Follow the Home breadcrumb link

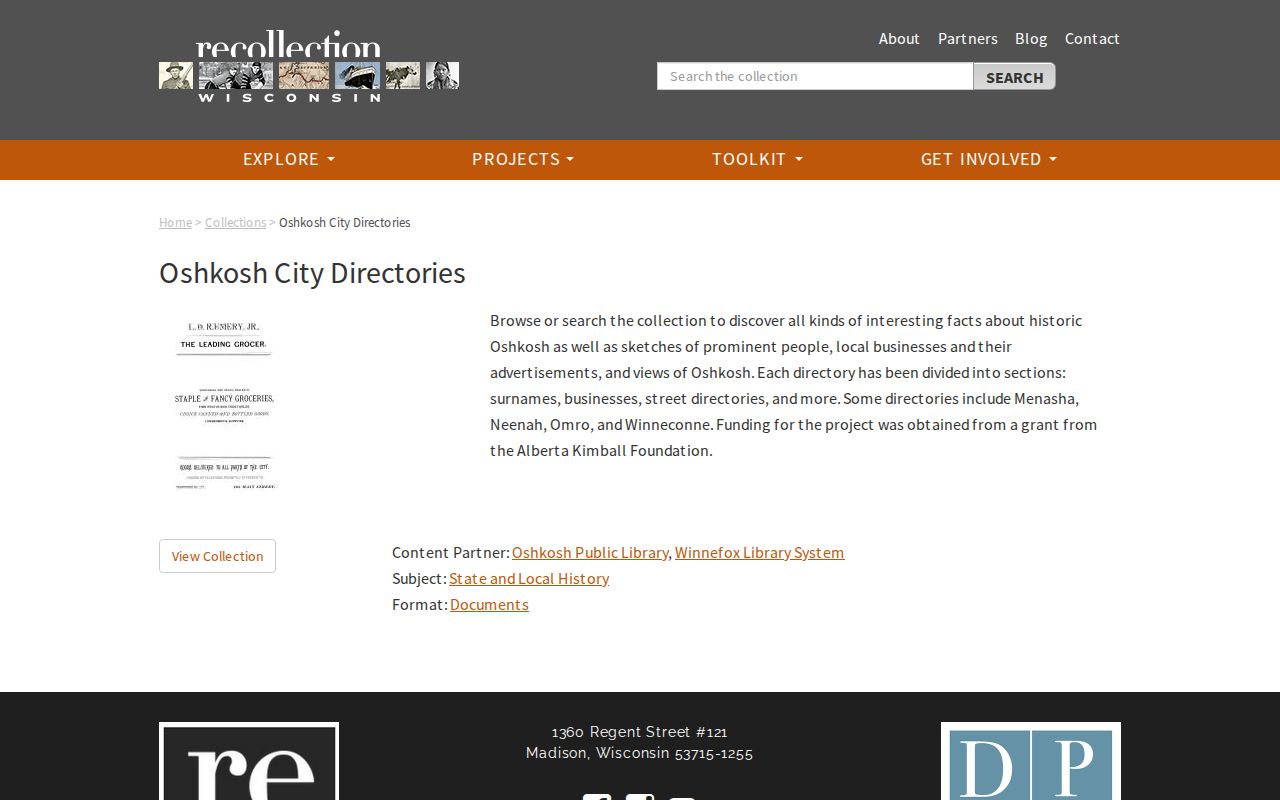tap(175, 222)
